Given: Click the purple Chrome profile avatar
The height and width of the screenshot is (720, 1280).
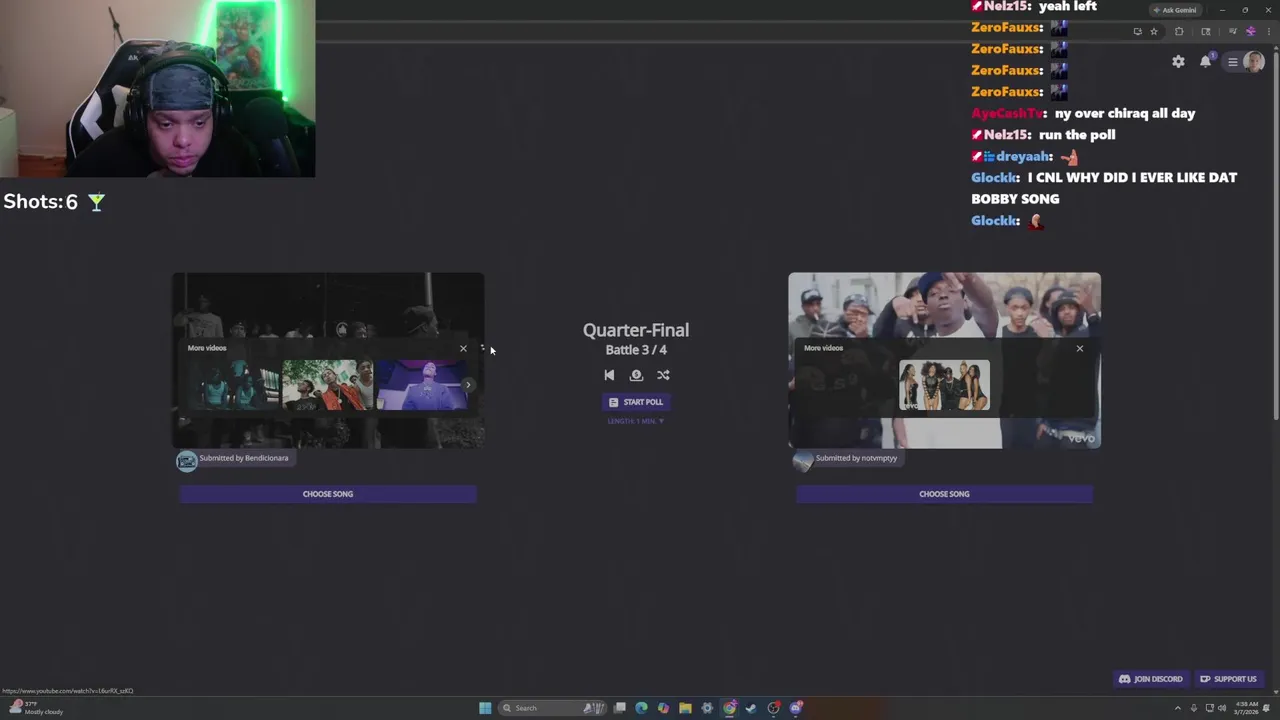Looking at the screenshot, I should coord(1251,31).
